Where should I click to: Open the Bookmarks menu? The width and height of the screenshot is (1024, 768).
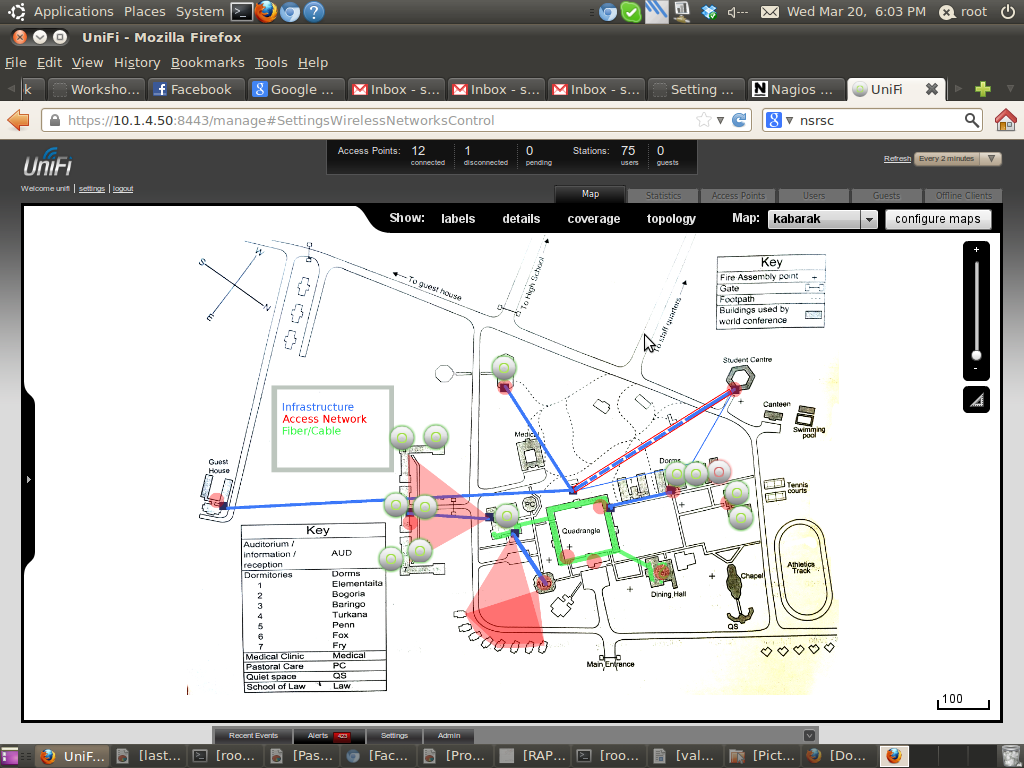coord(207,62)
